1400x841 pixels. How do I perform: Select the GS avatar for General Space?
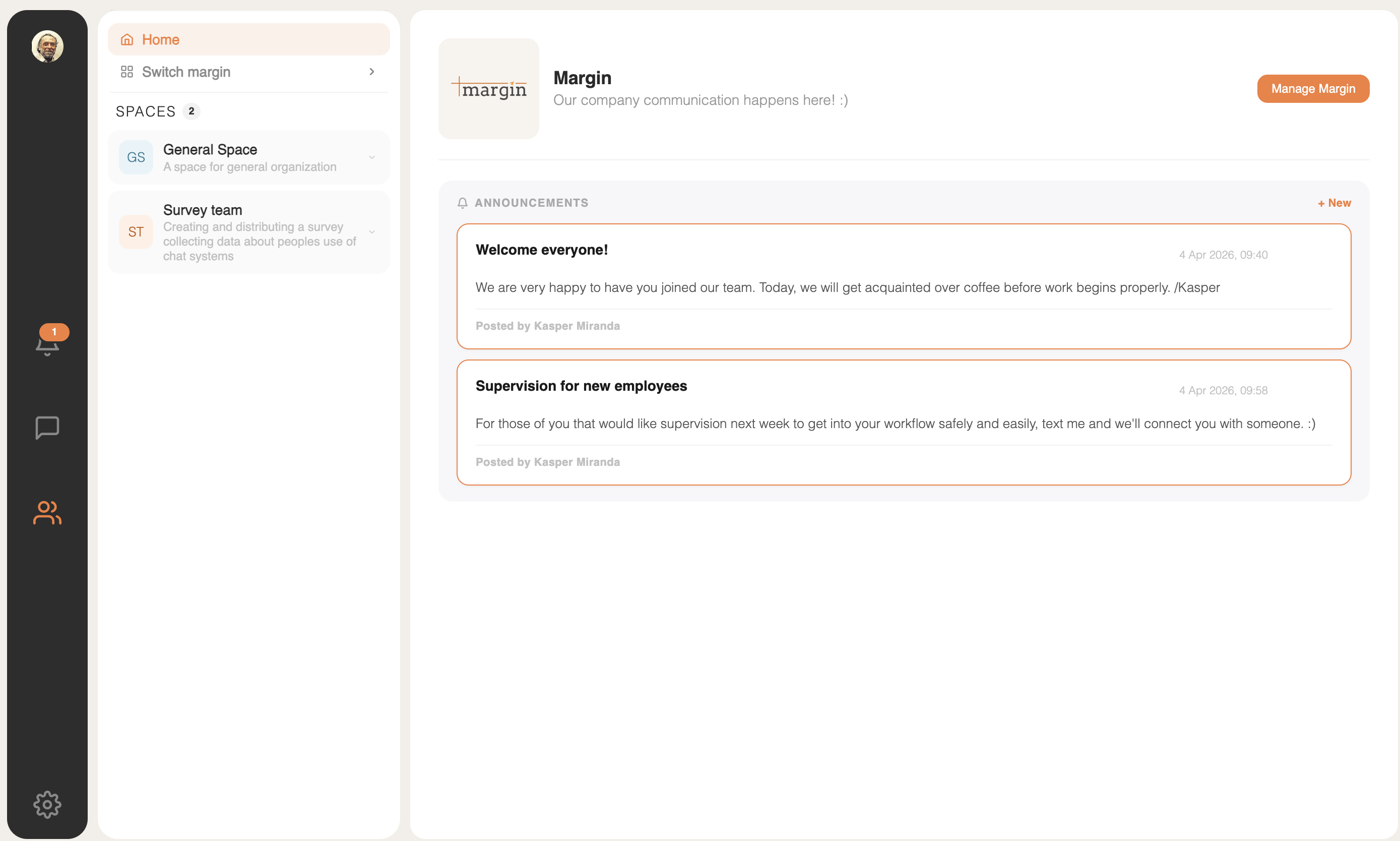[136, 157]
